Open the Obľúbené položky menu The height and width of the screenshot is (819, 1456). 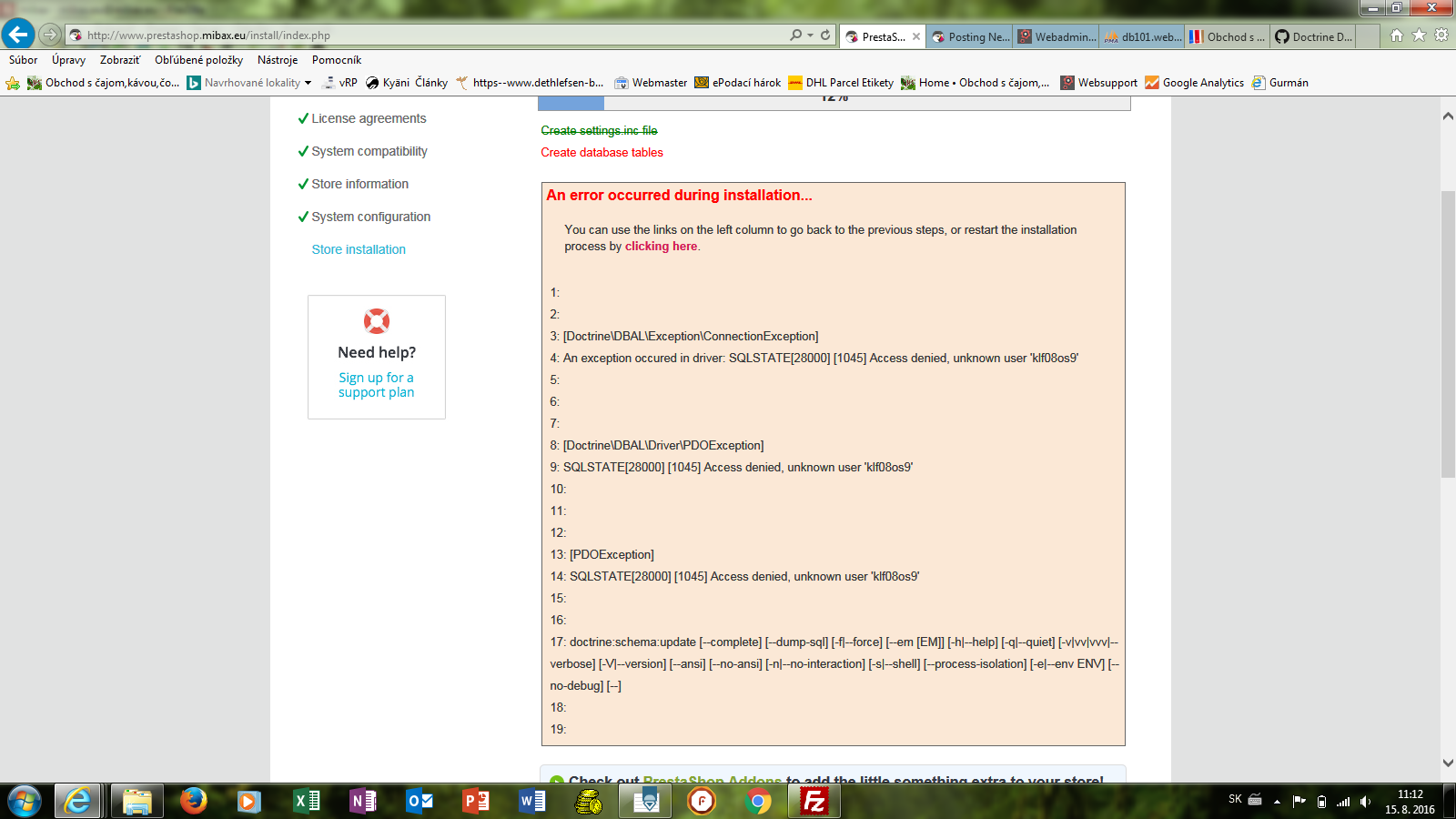click(x=198, y=60)
